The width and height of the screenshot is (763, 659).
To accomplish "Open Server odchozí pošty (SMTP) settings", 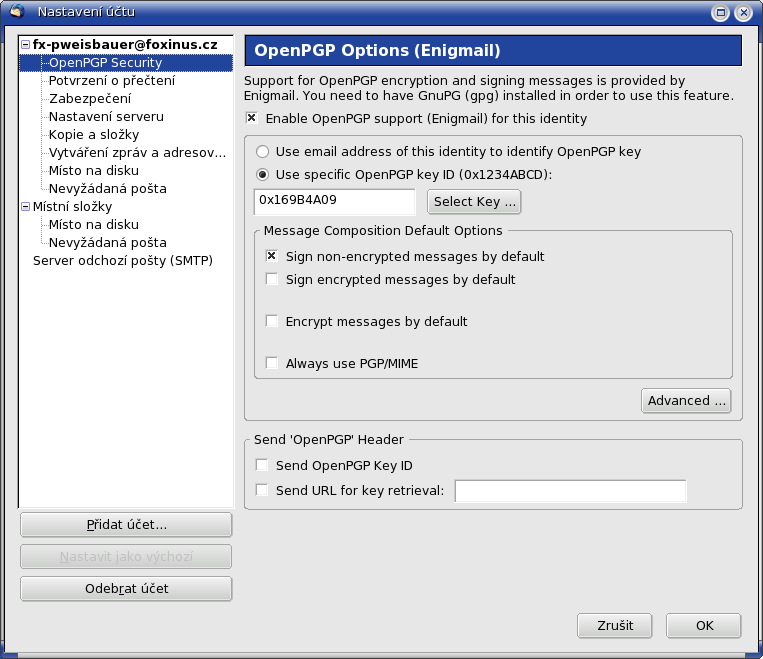I will click(x=123, y=261).
